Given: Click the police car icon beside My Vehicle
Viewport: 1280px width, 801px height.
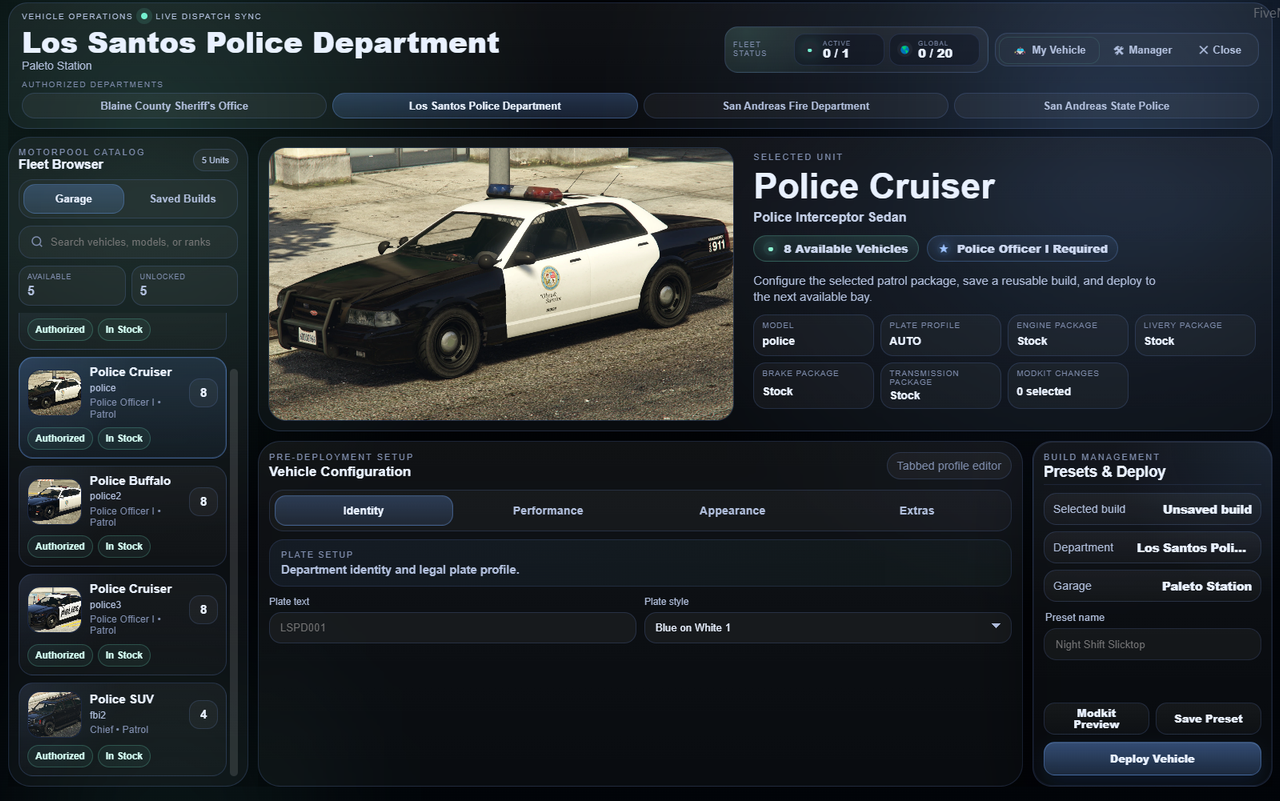Looking at the screenshot, I should [1019, 50].
